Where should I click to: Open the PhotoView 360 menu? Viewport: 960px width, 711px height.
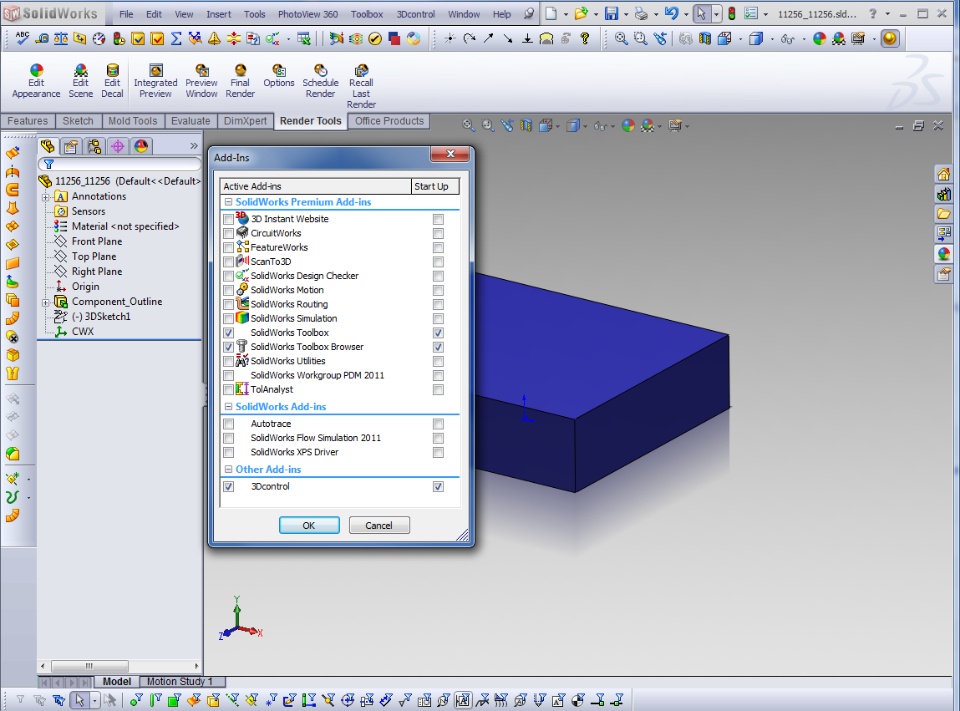[308, 14]
